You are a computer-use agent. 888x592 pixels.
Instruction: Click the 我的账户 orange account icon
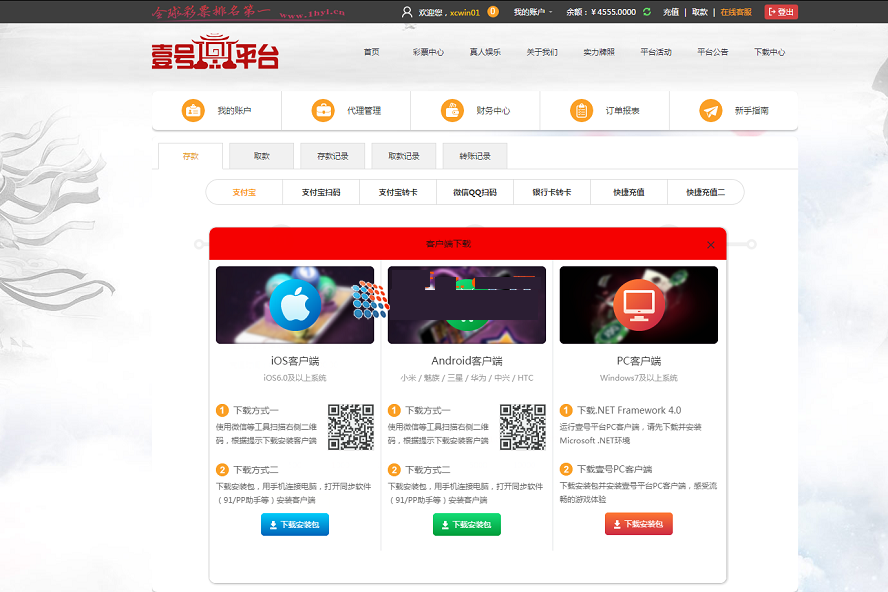193,111
